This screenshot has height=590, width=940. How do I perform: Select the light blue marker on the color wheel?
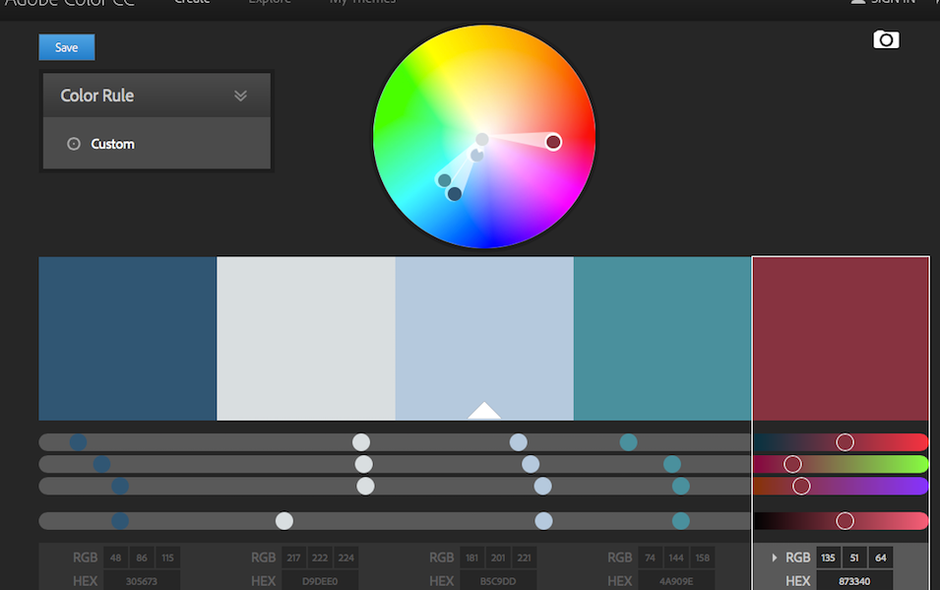pos(477,155)
